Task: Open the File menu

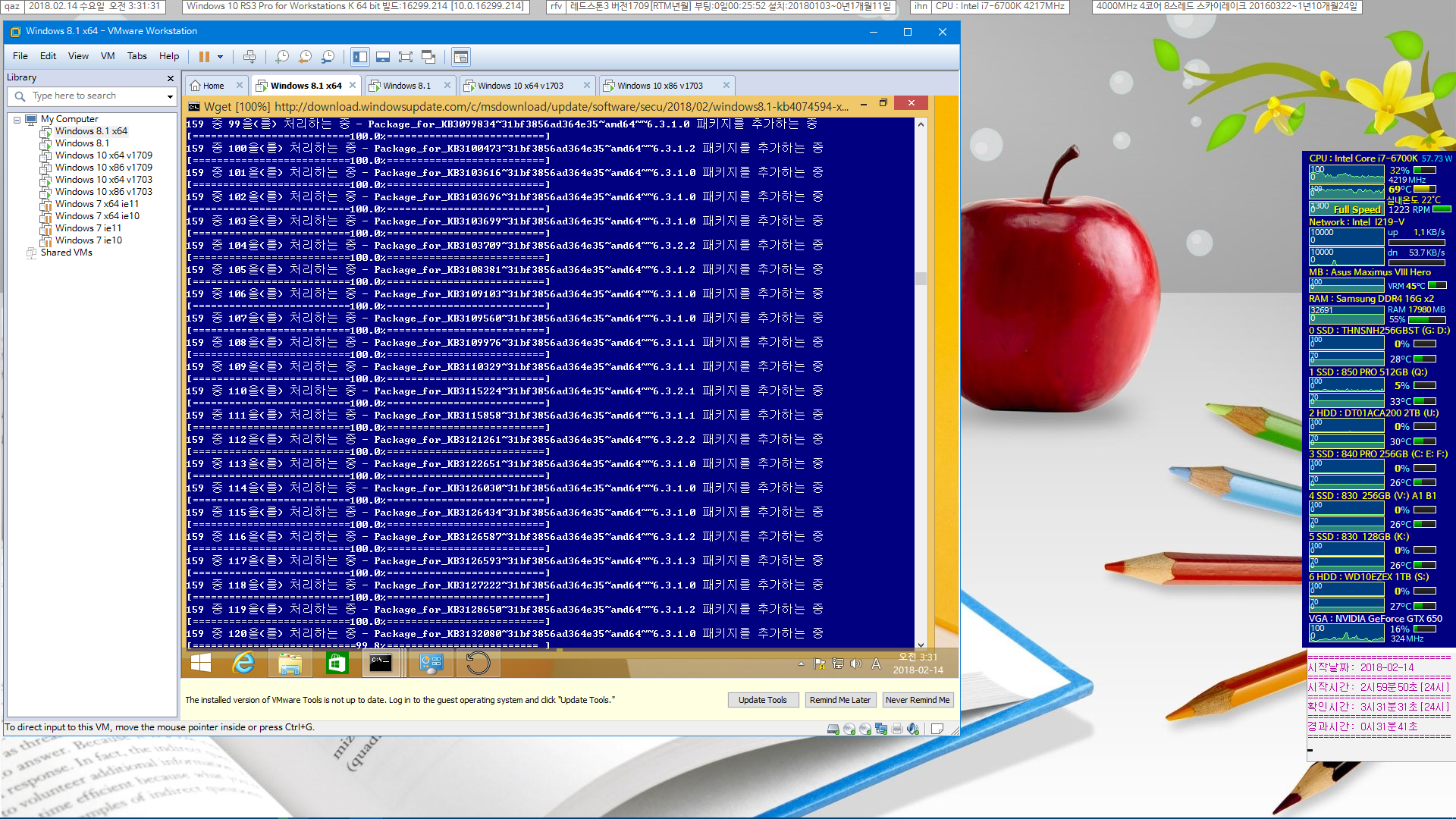Action: 20,56
